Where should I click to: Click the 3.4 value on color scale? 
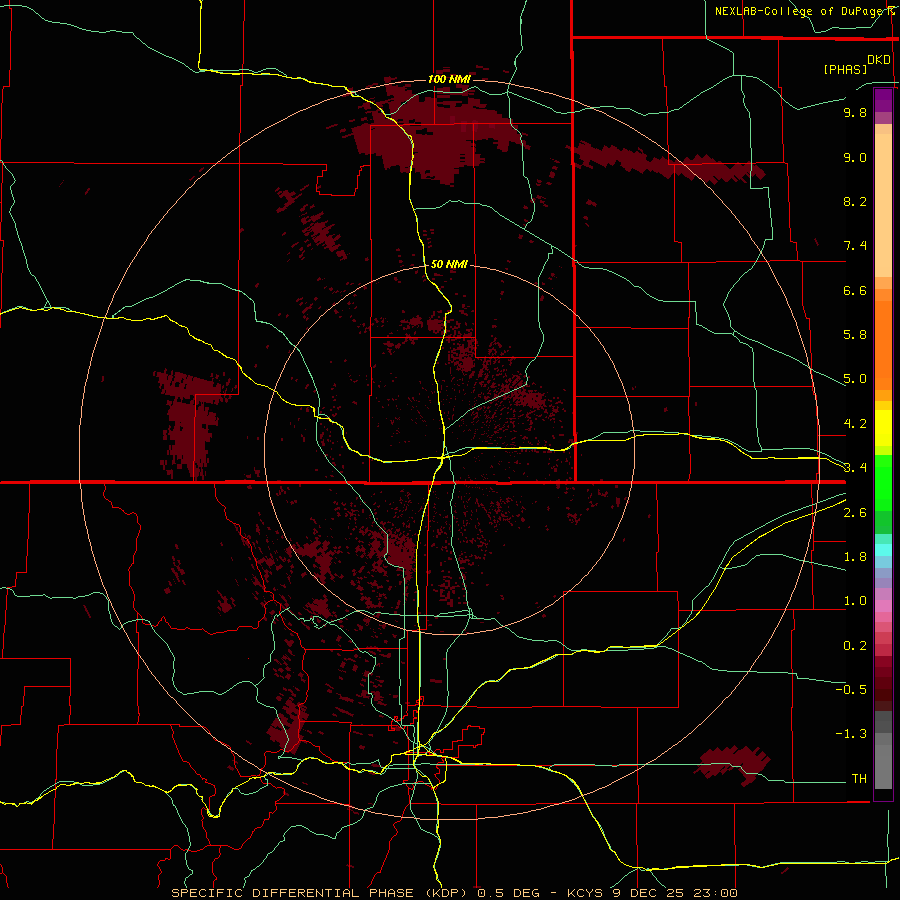pos(855,468)
